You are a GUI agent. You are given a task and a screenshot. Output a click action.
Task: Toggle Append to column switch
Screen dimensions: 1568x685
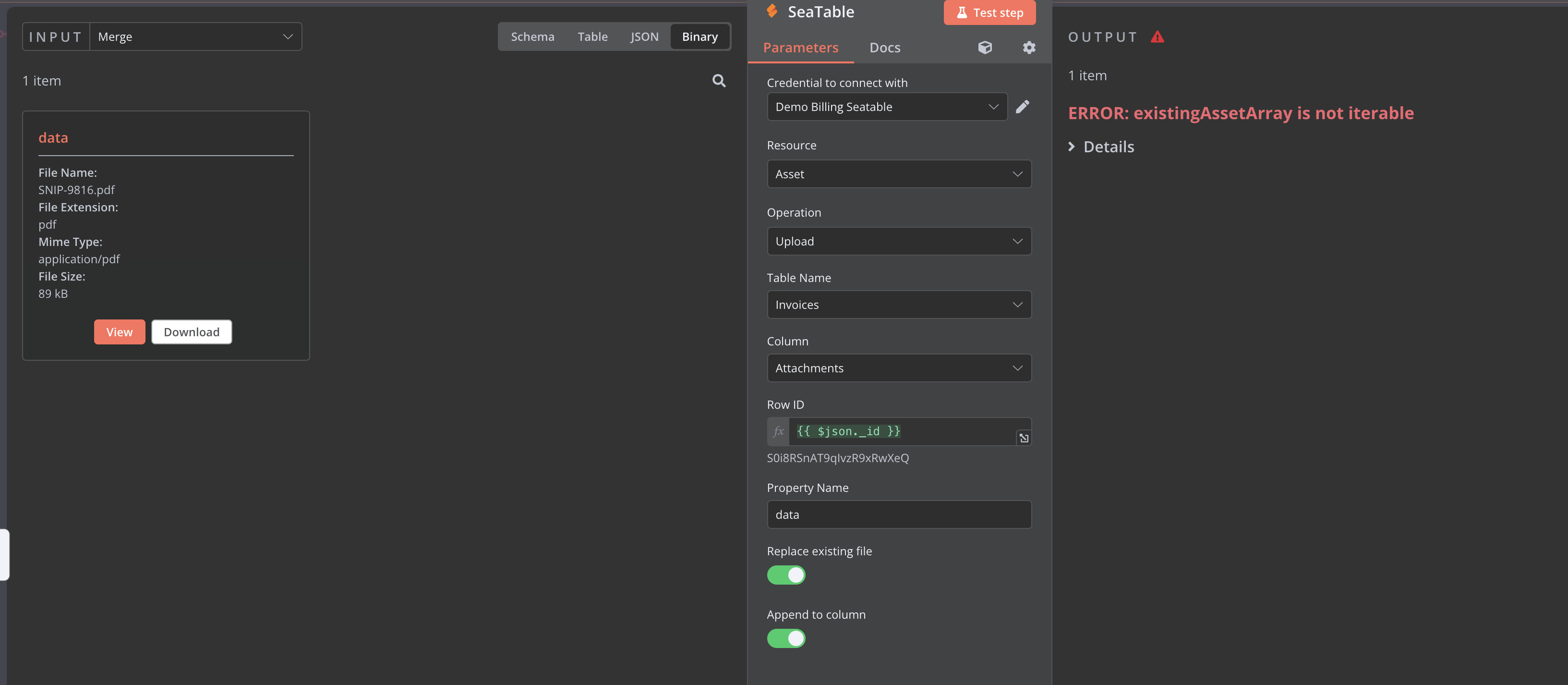786,638
